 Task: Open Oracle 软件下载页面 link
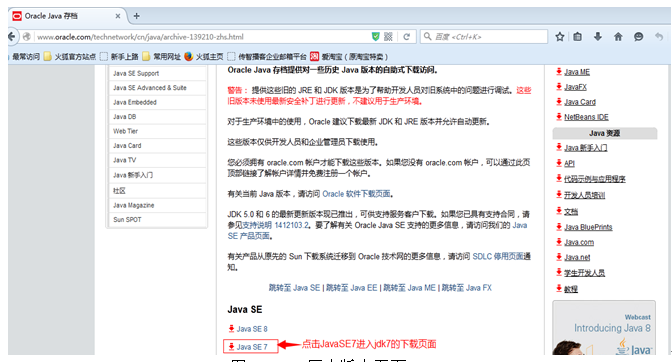point(356,194)
